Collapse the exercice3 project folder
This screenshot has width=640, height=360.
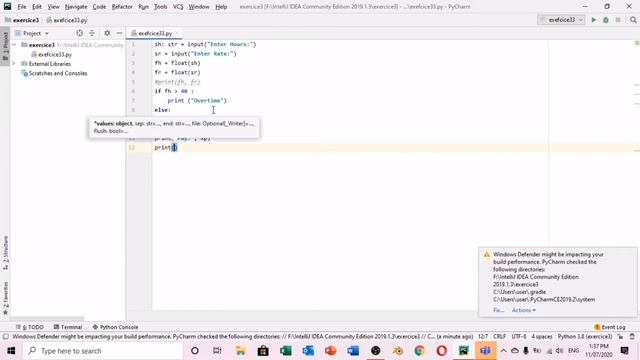coord(14,45)
